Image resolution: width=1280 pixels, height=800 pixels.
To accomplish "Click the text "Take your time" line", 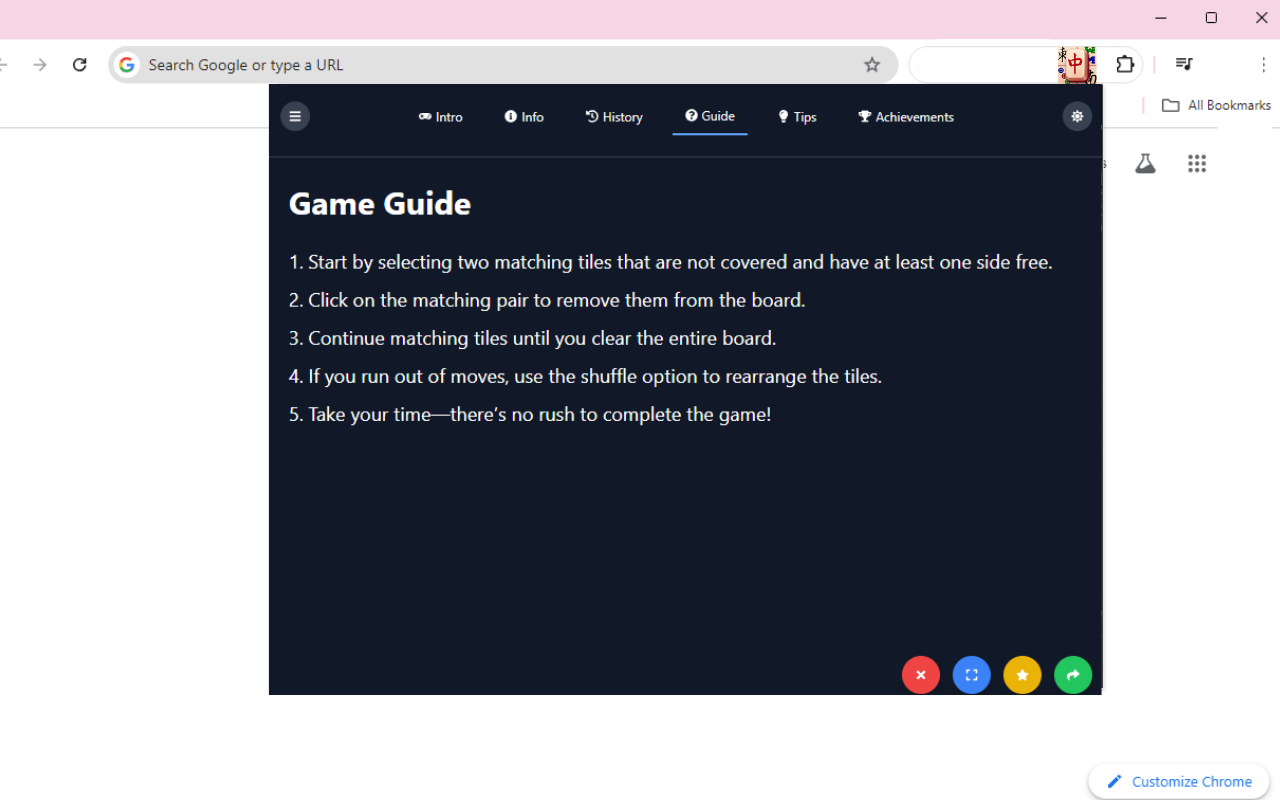I will pos(530,414).
